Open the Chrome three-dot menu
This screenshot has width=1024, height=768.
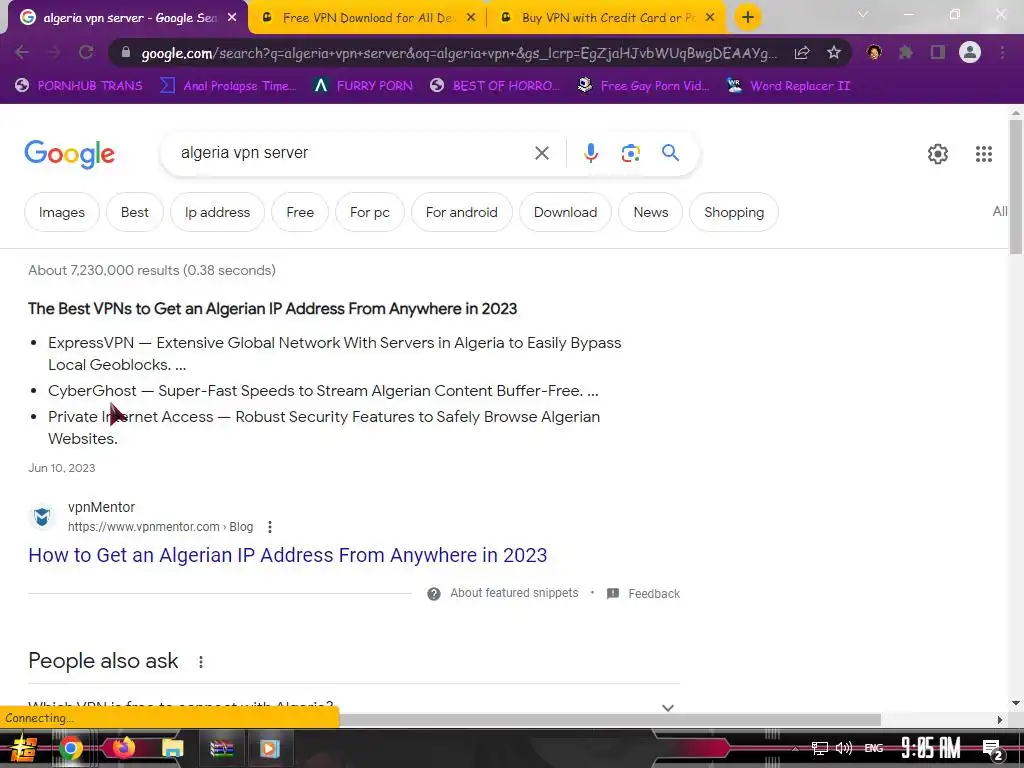click(x=1002, y=53)
